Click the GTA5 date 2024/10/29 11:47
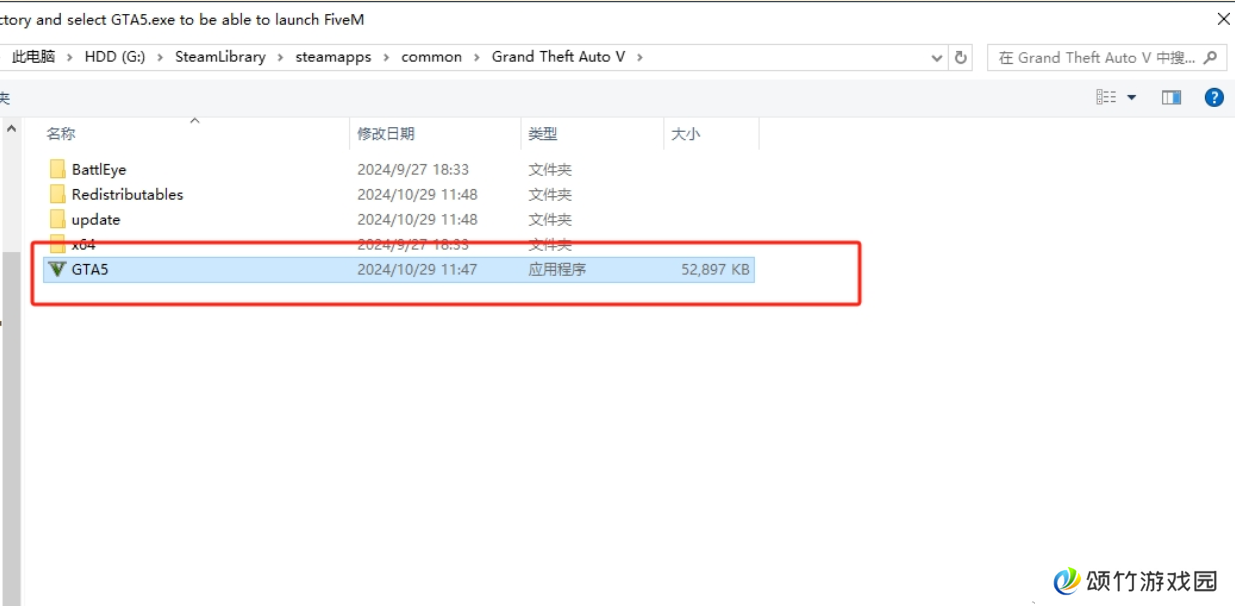The image size is (1235, 606). pyautogui.click(x=417, y=269)
